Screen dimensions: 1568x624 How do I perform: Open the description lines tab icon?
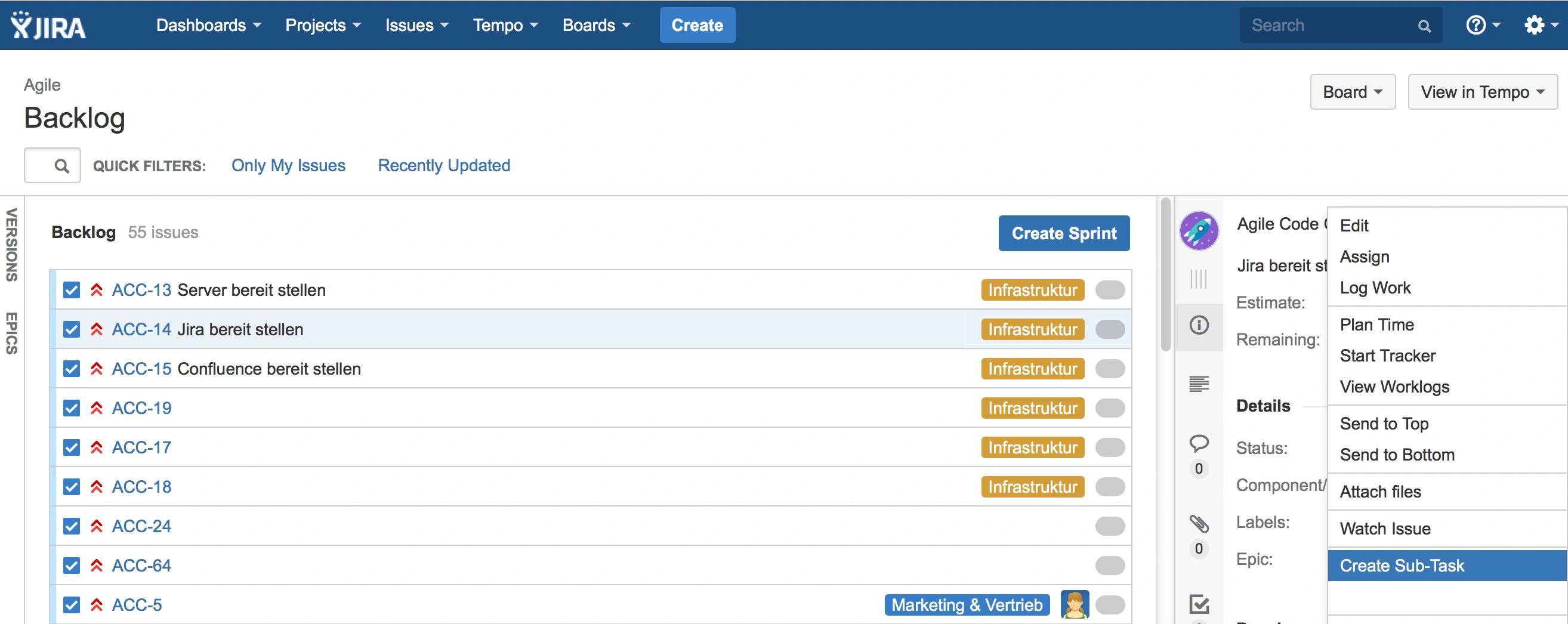click(1199, 384)
